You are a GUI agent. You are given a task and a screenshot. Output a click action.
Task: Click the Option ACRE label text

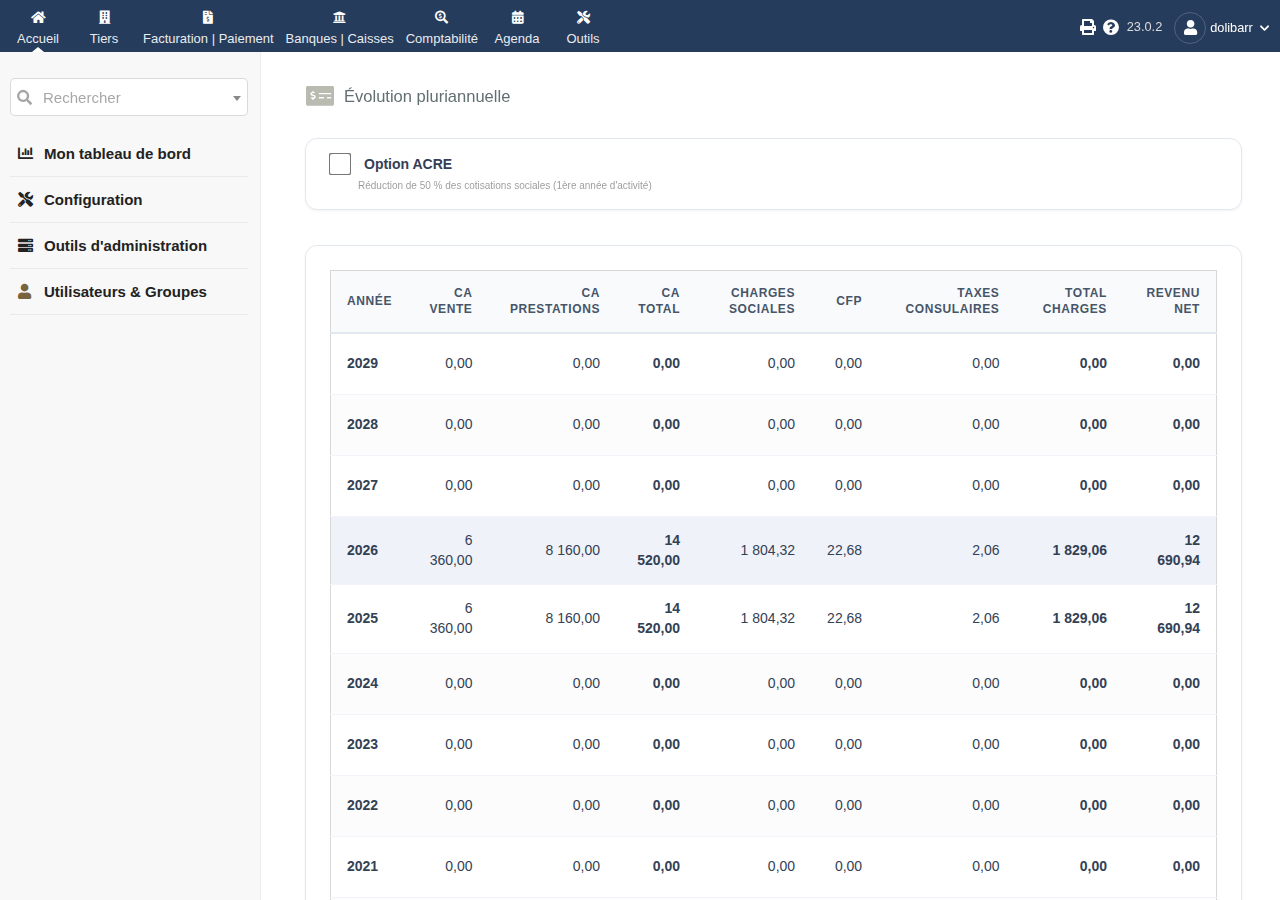tap(408, 164)
